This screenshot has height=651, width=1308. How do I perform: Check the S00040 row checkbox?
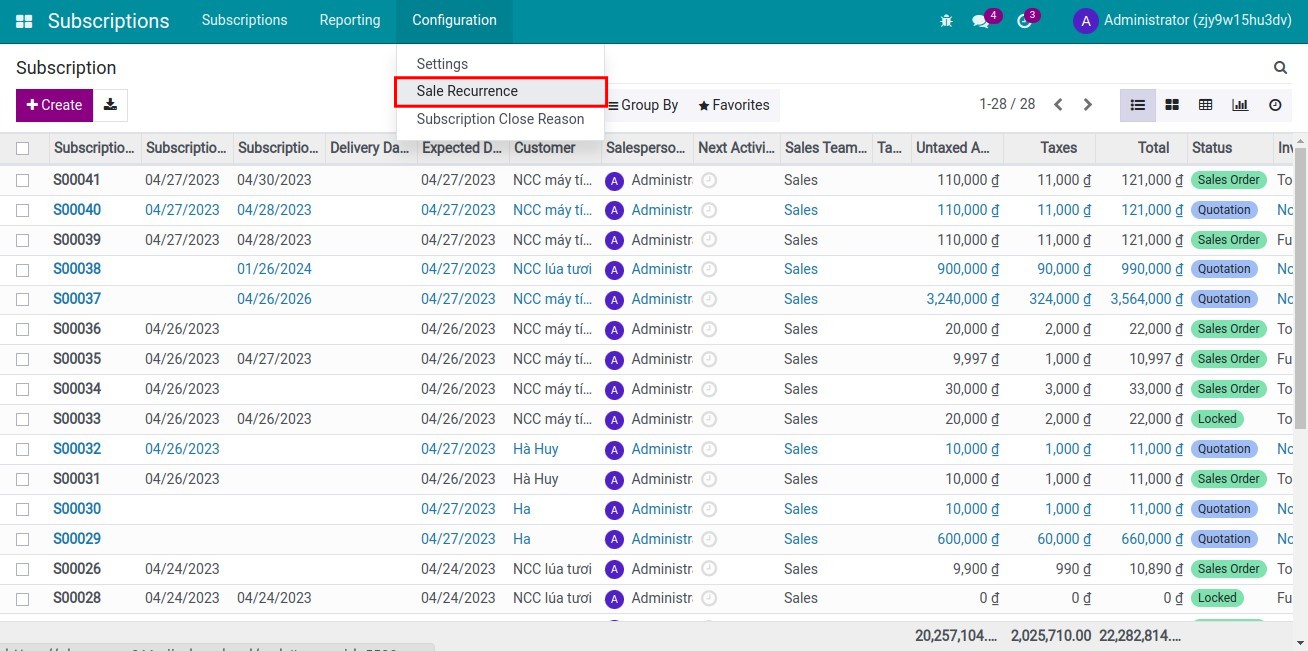23,210
